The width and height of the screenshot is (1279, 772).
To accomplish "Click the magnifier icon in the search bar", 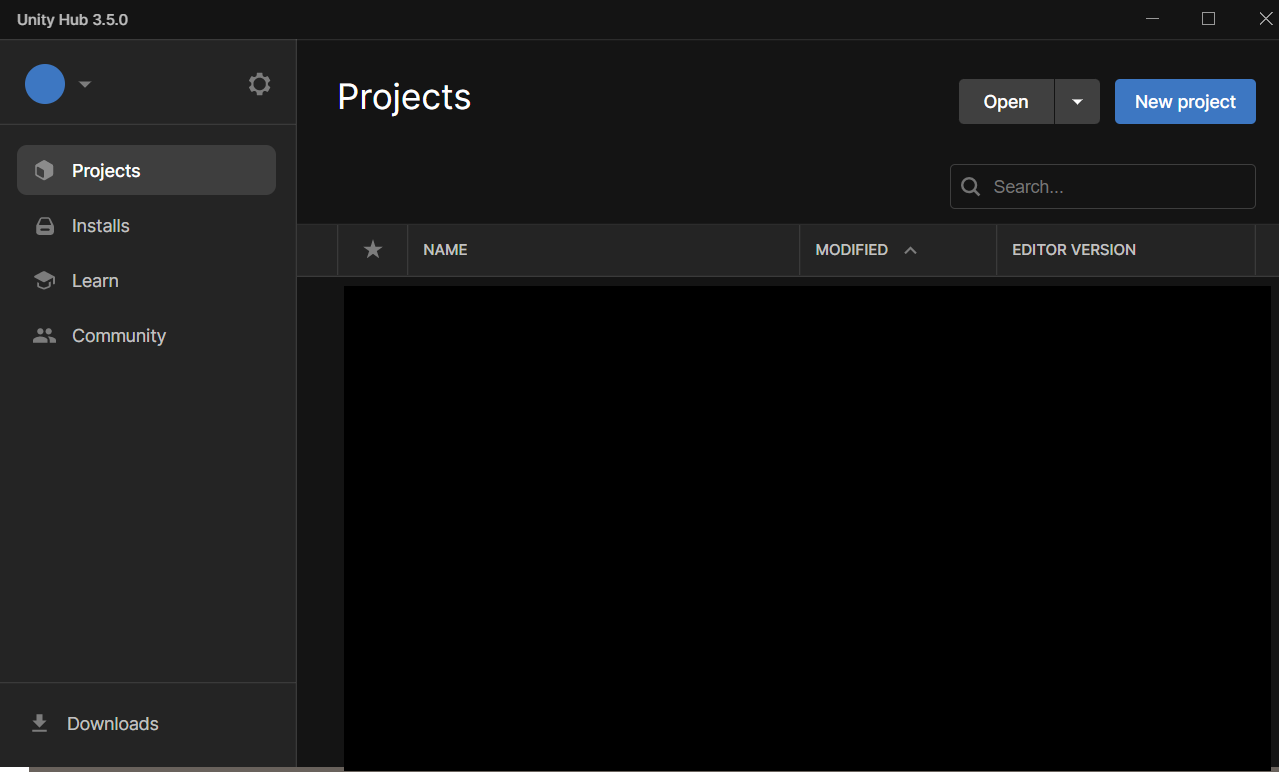I will (x=969, y=186).
